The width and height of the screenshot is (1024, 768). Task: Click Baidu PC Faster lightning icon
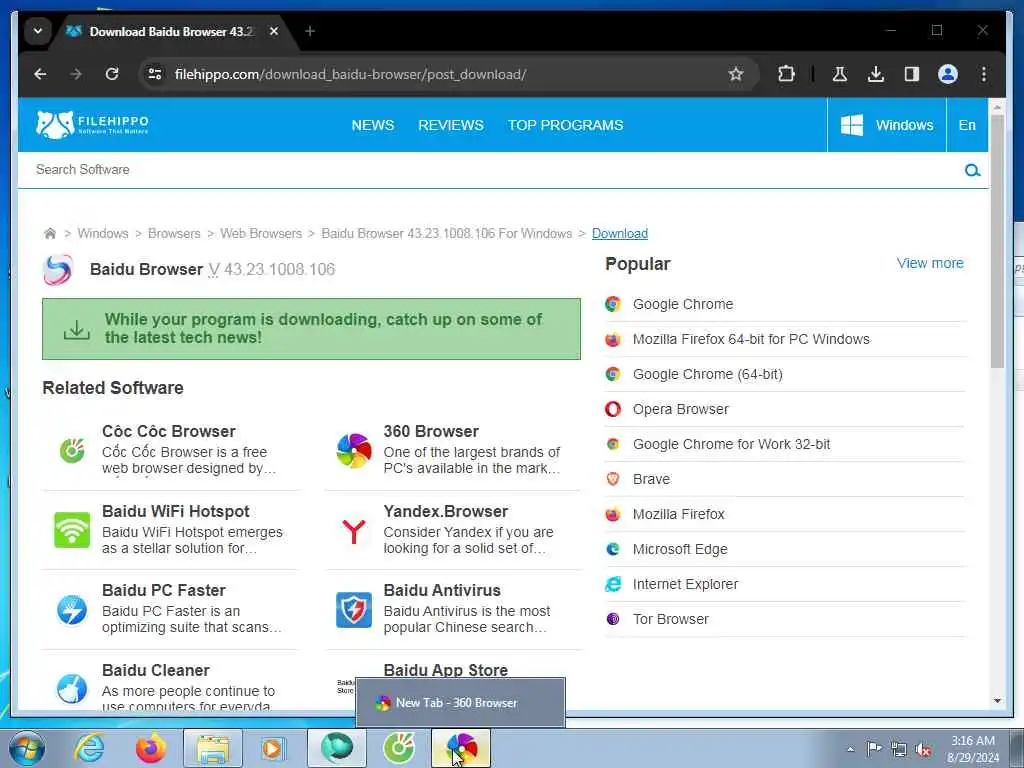[72, 610]
